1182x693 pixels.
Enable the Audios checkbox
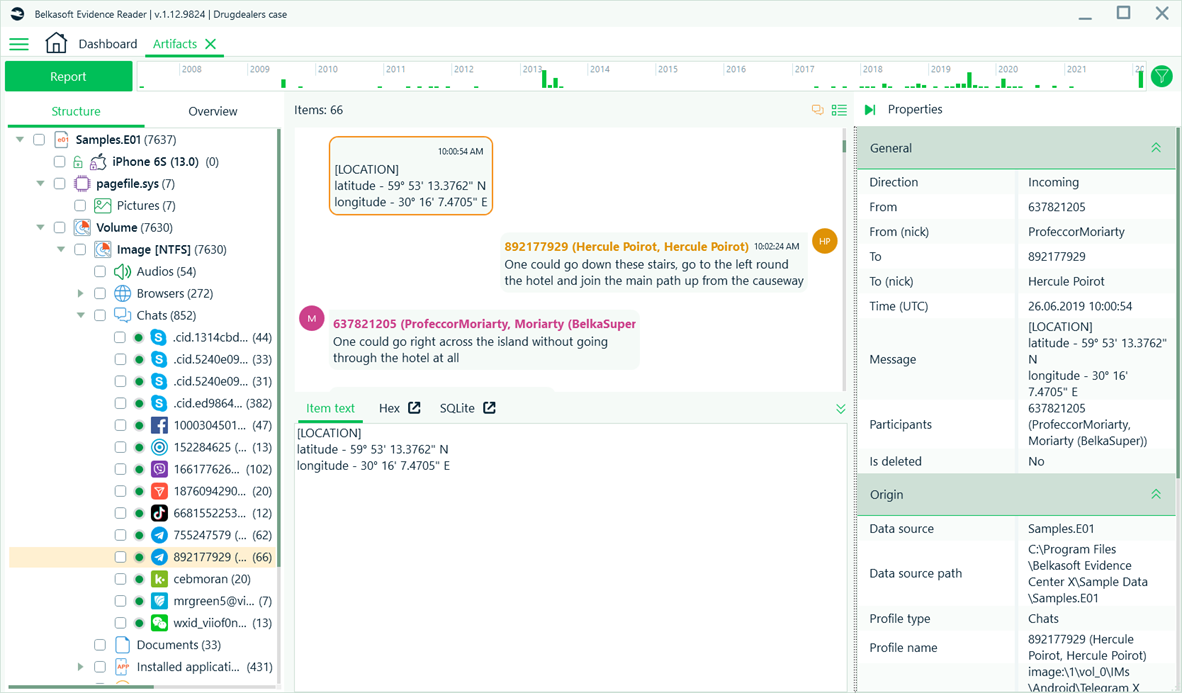tap(100, 271)
